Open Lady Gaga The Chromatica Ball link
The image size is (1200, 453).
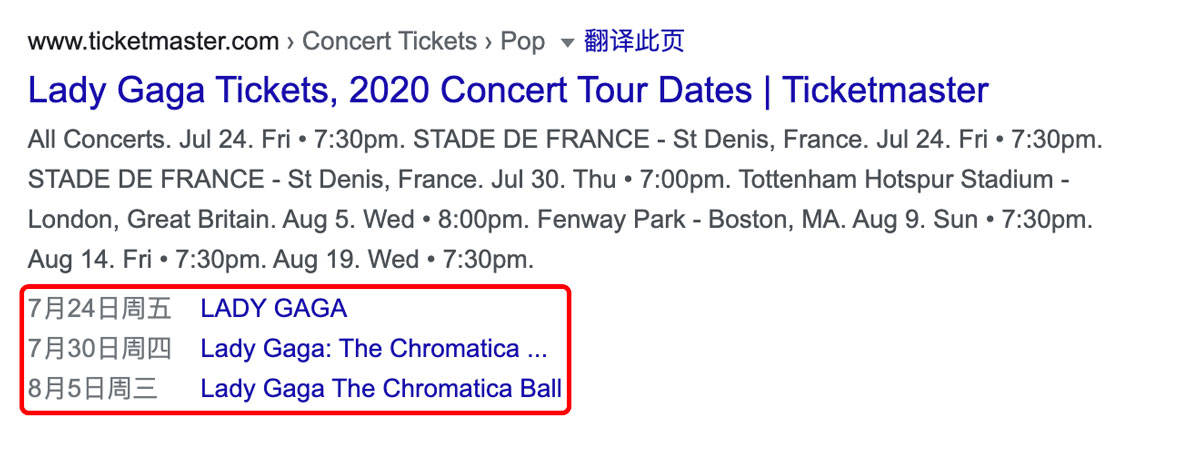pyautogui.click(x=381, y=388)
